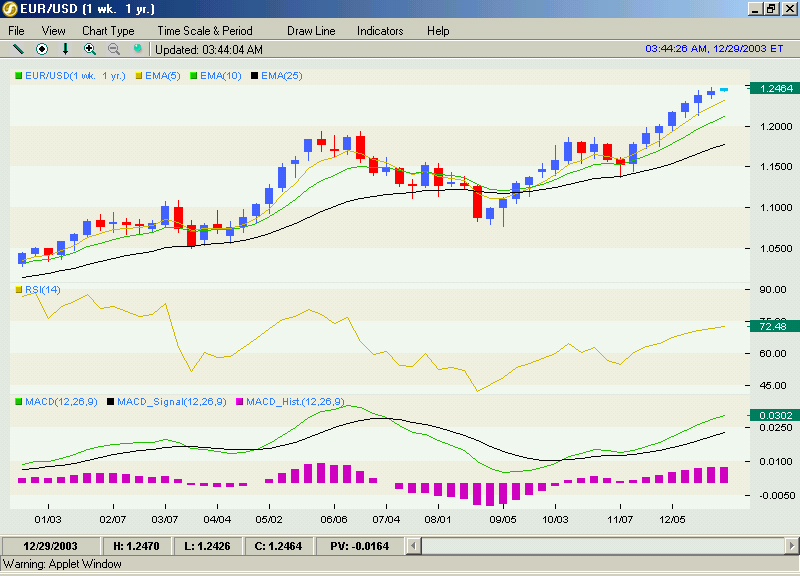The height and width of the screenshot is (576, 800).
Task: Click the MACD_Hist.(12,26,9) legend label
Action: 295,402
